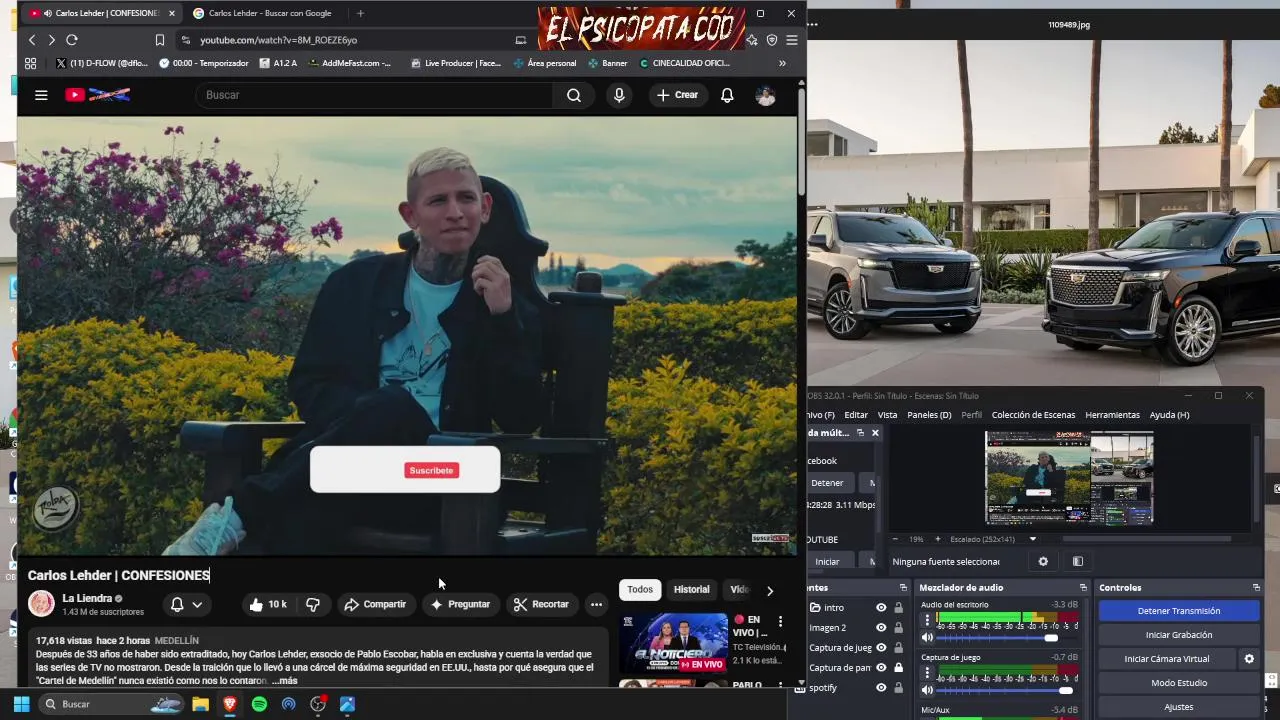Screen dimensions: 1280x720
Task: Unlock the Captura de pantalla source
Action: tap(898, 668)
